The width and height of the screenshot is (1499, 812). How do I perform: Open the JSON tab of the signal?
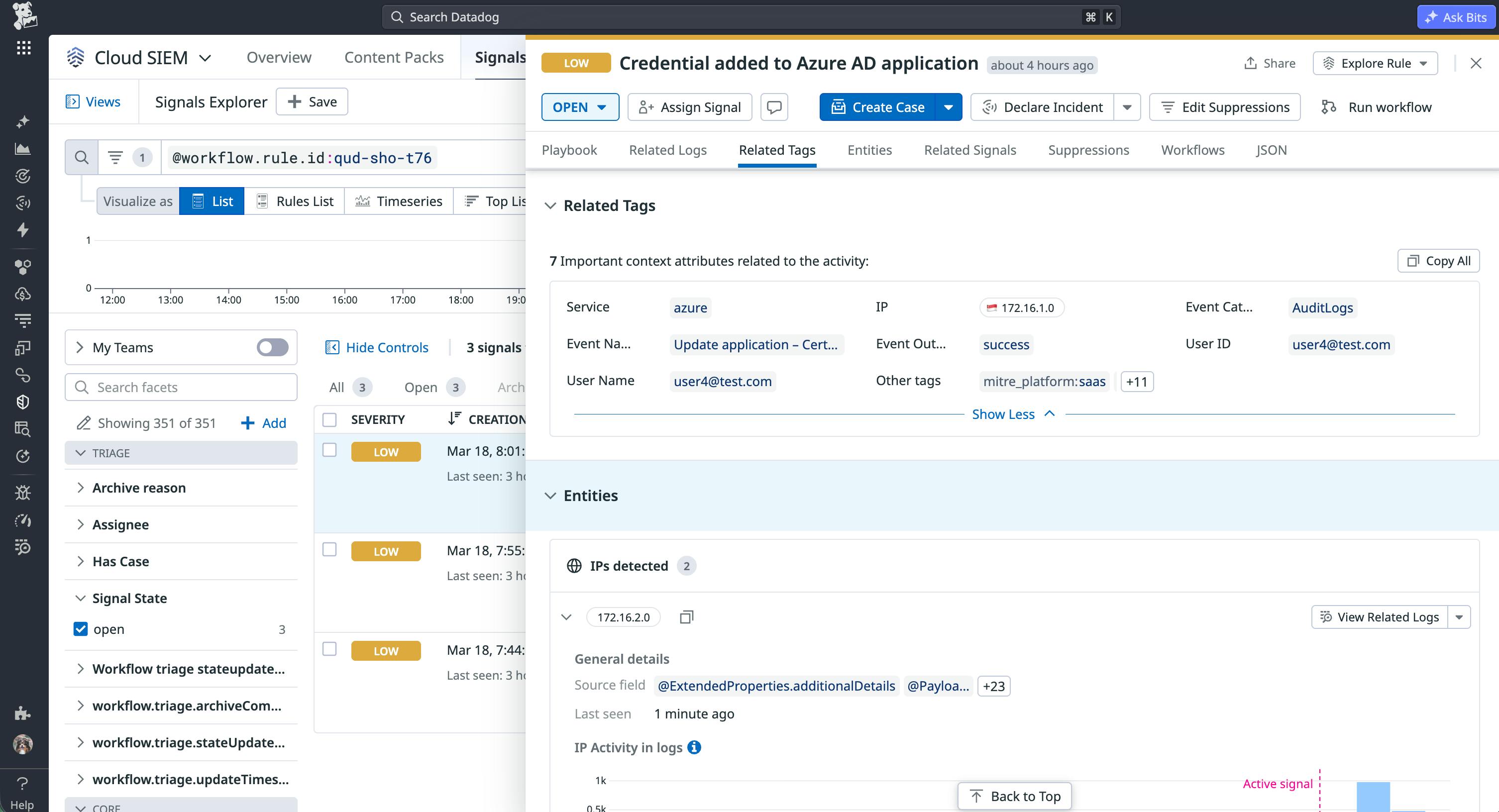click(1272, 149)
